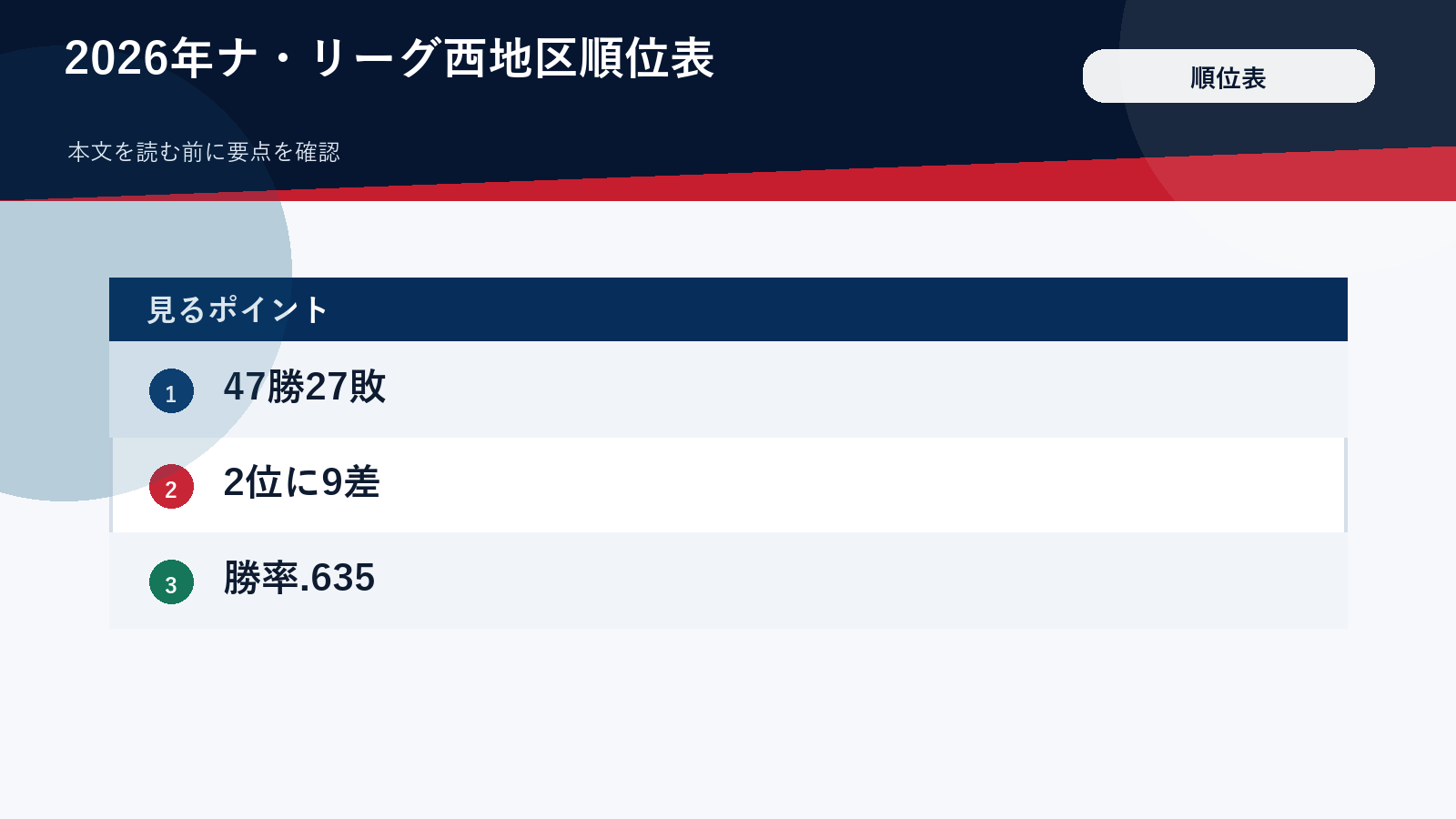The width and height of the screenshot is (1456, 819).
Task: Open the 順位表 pill button
Action: tap(1228, 76)
